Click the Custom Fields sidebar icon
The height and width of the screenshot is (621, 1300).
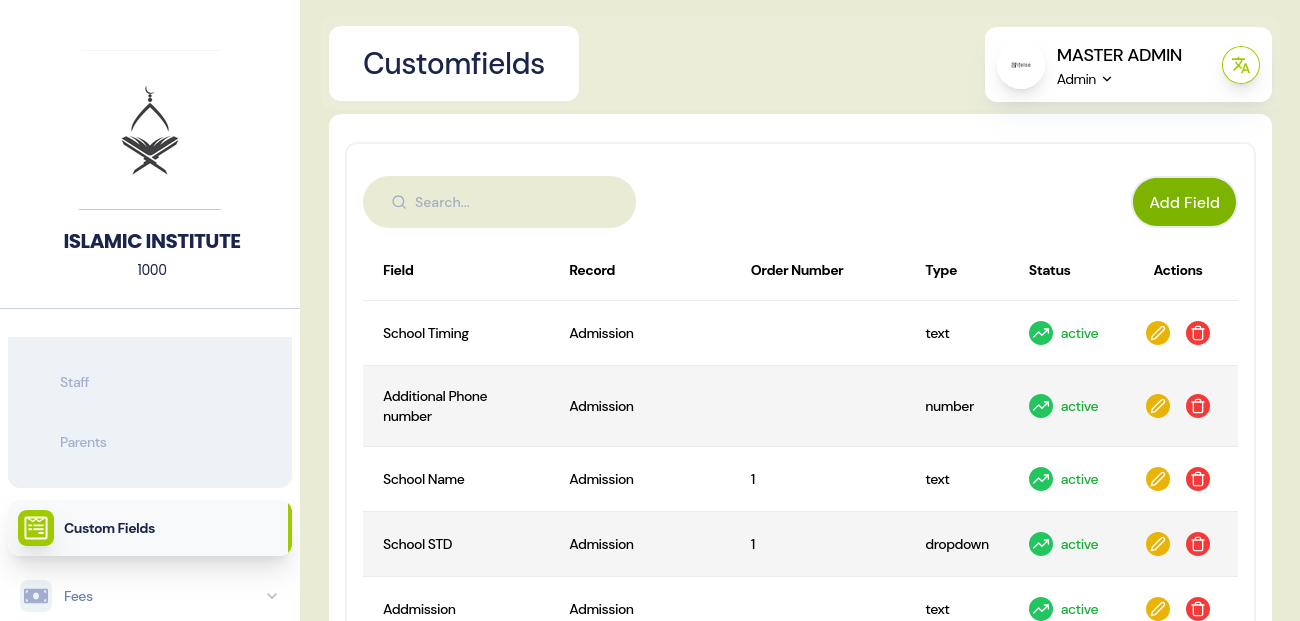(x=36, y=528)
